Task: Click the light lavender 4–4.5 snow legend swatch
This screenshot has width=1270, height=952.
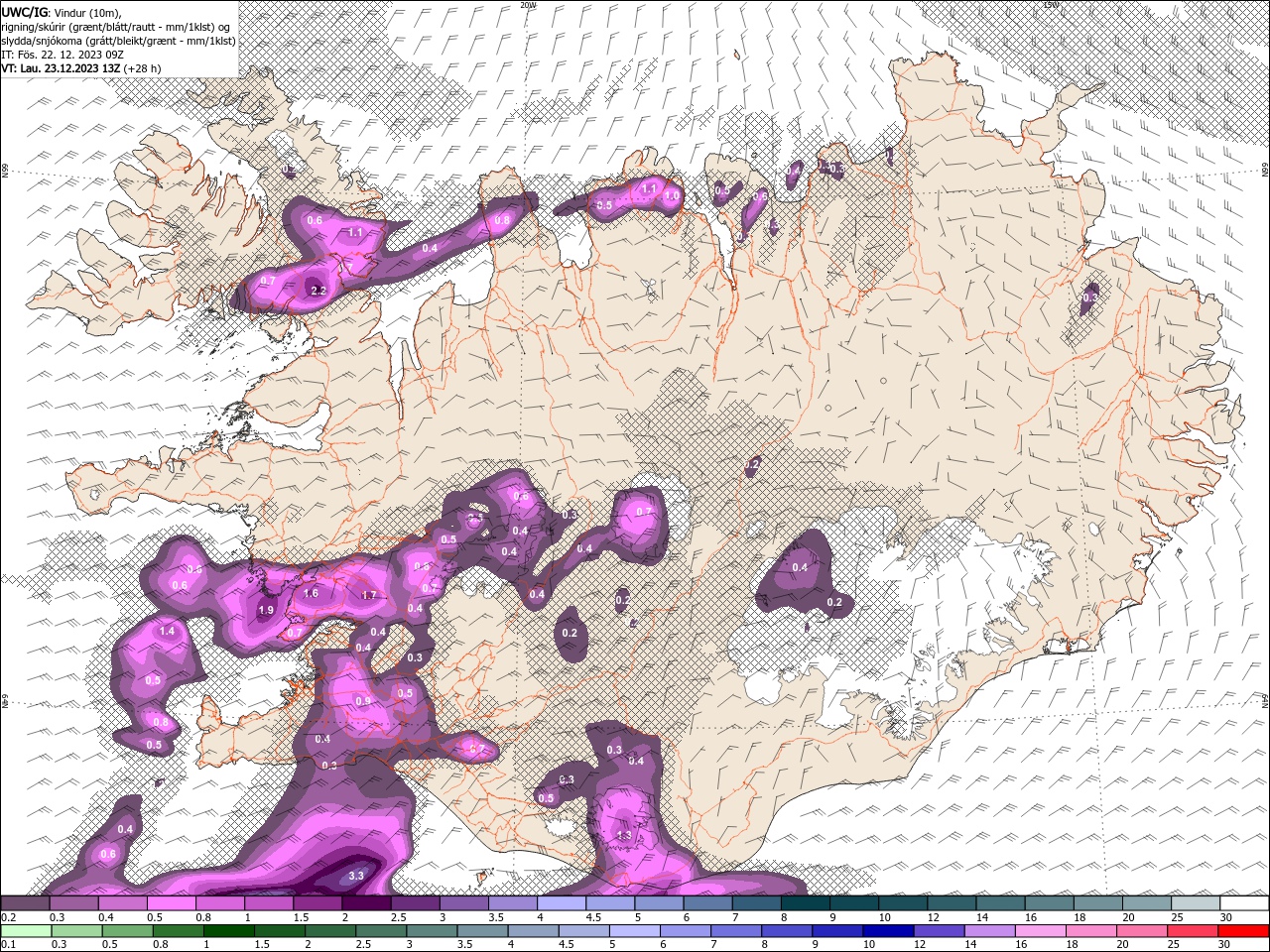Action: click(561, 903)
